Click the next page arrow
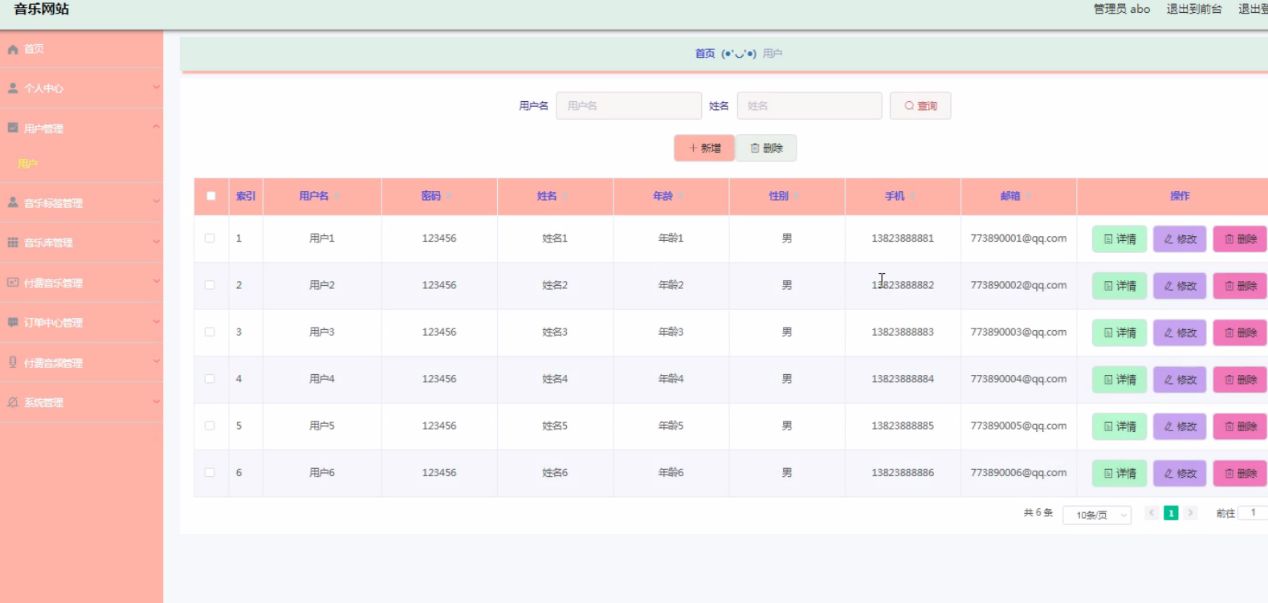The image size is (1268, 603). pos(1190,513)
